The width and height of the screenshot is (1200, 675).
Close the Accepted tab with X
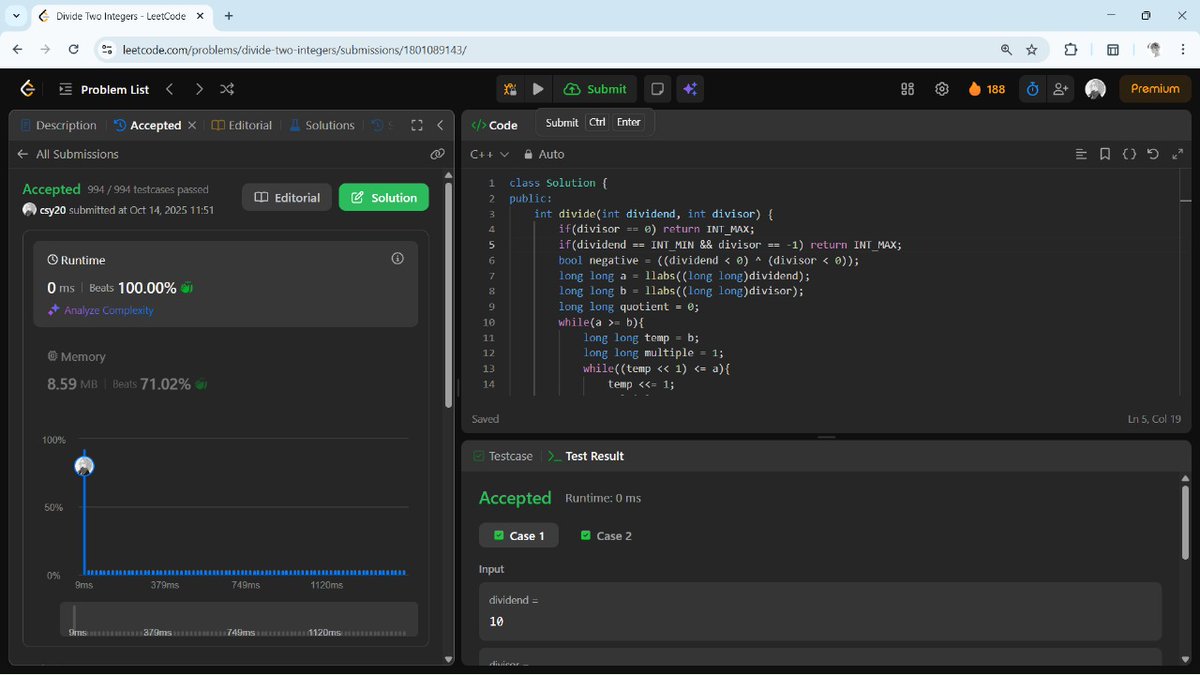click(x=192, y=125)
